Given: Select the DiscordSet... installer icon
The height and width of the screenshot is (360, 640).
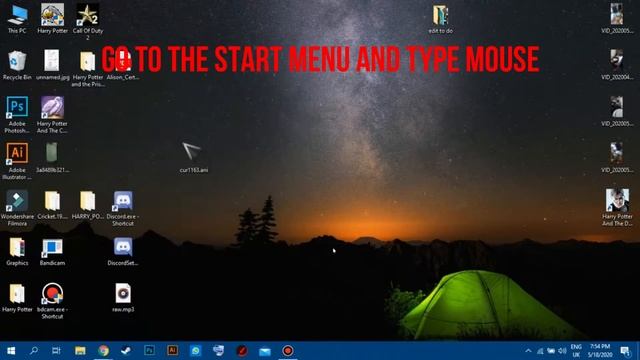Looking at the screenshot, I should coord(123,251).
